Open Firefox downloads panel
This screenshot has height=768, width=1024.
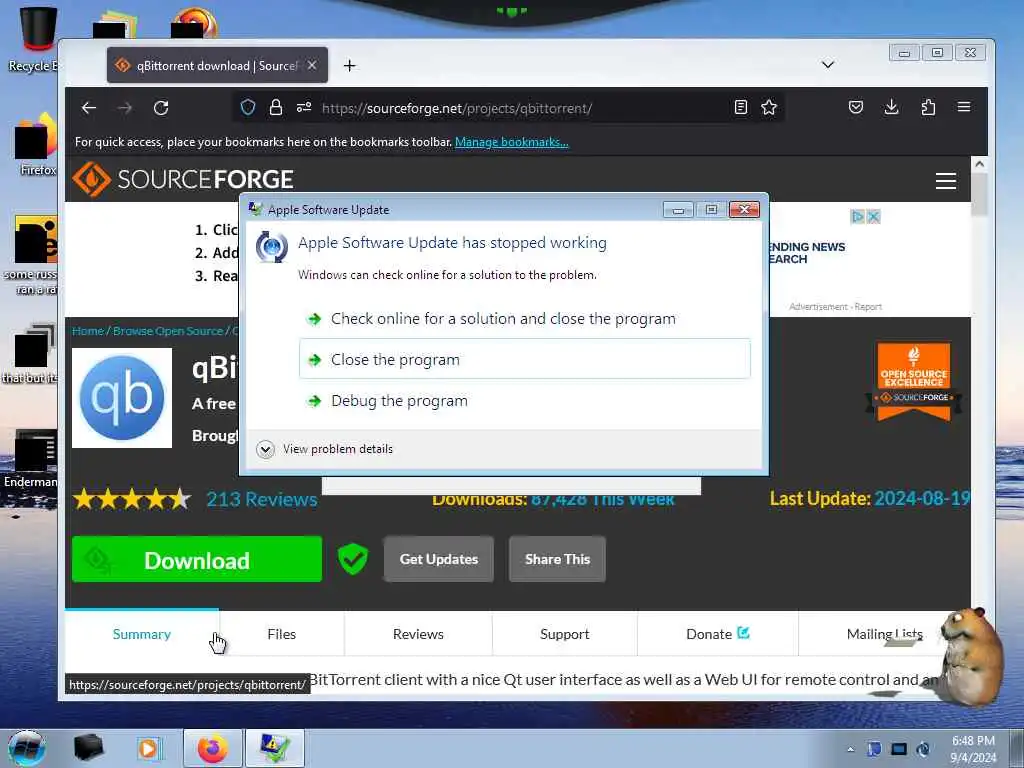pyautogui.click(x=891, y=107)
